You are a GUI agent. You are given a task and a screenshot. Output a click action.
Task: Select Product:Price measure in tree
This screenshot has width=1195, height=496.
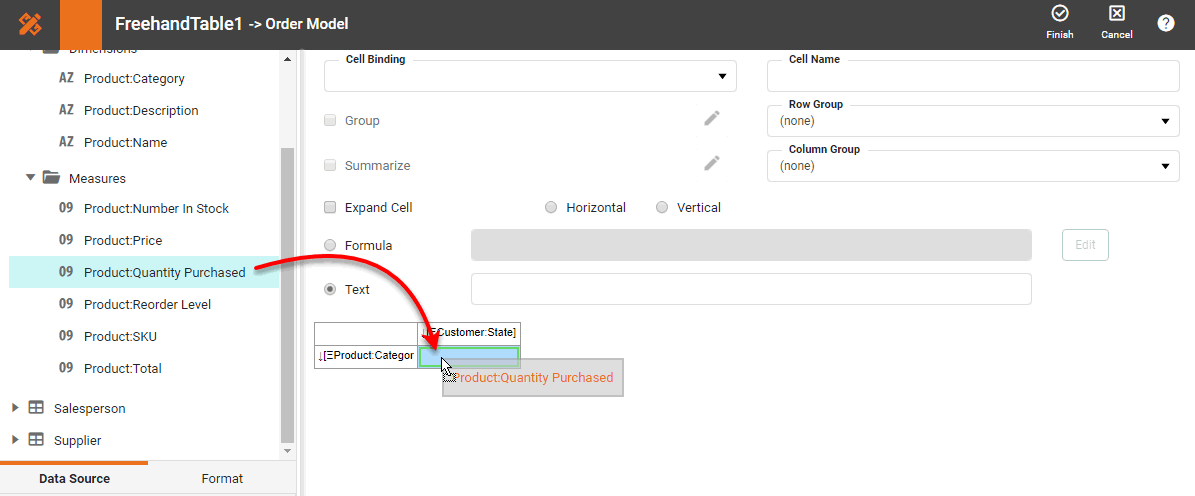click(122, 240)
